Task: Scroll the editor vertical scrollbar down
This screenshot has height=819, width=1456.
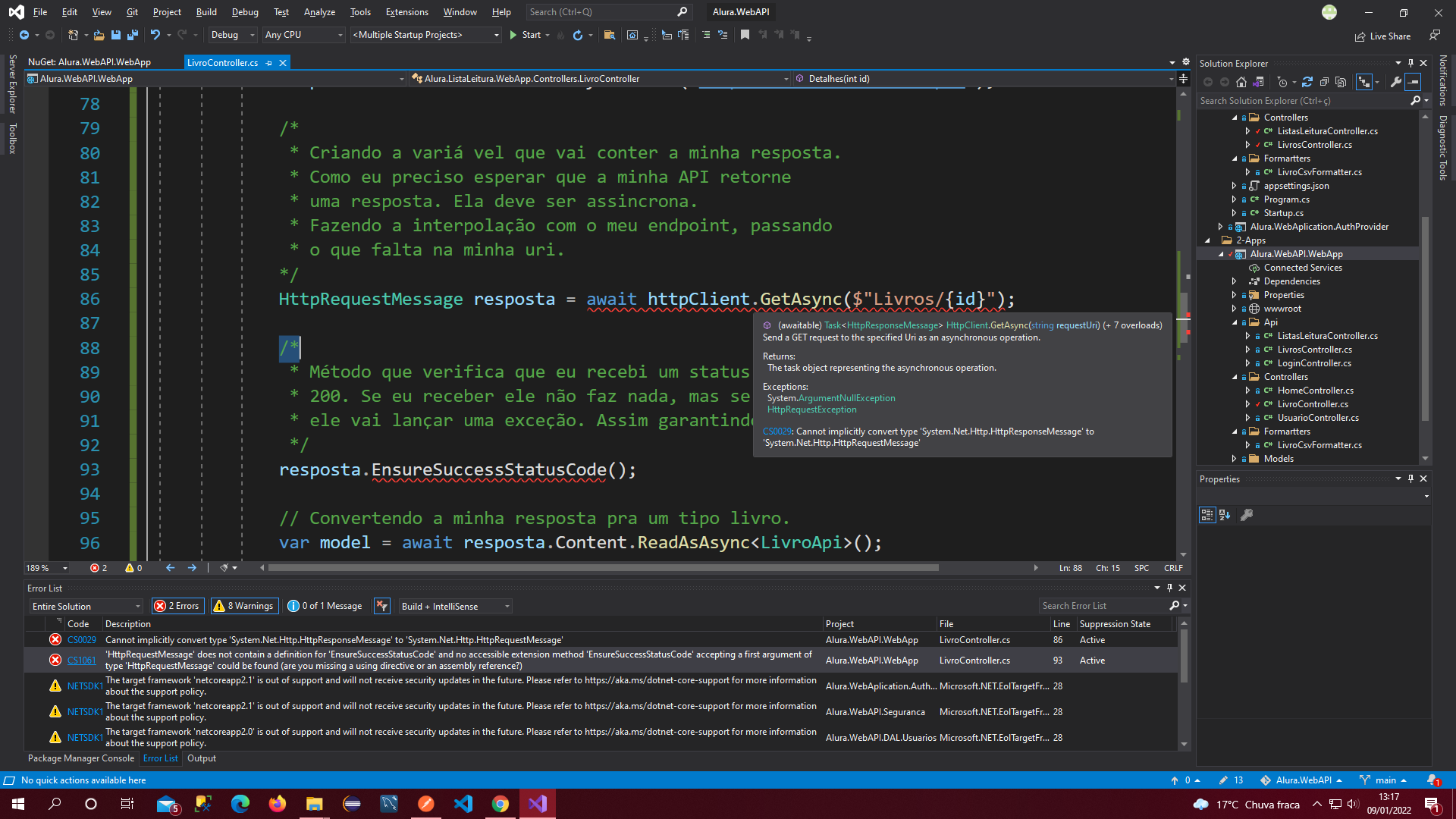Action: pyautogui.click(x=1183, y=559)
